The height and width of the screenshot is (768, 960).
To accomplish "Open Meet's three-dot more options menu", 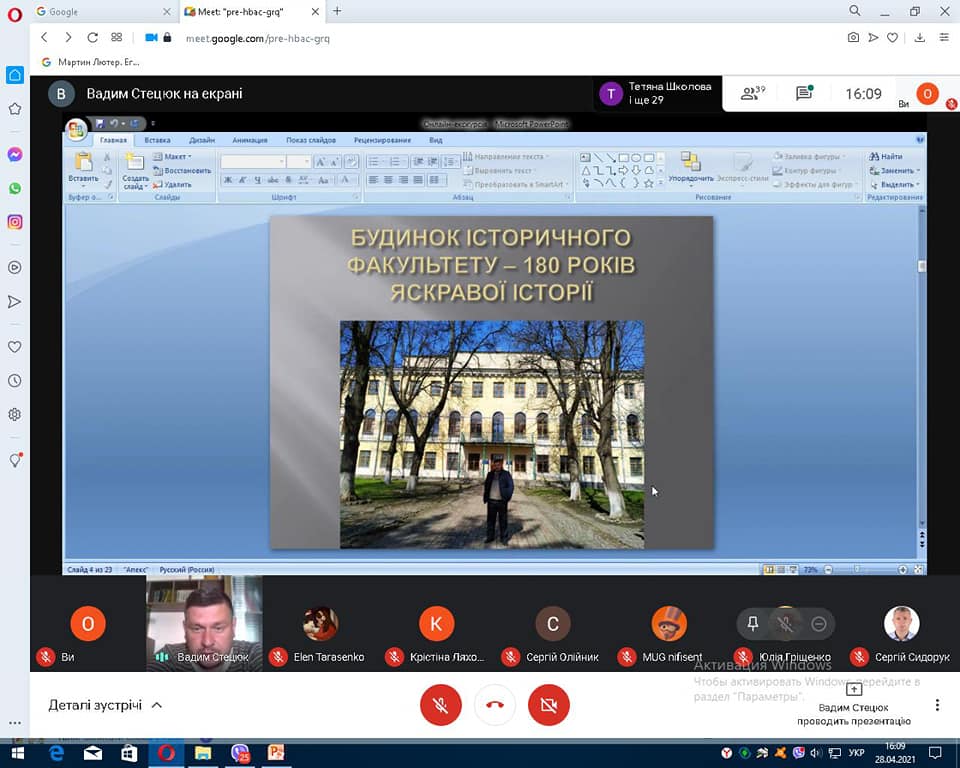I will 937,705.
